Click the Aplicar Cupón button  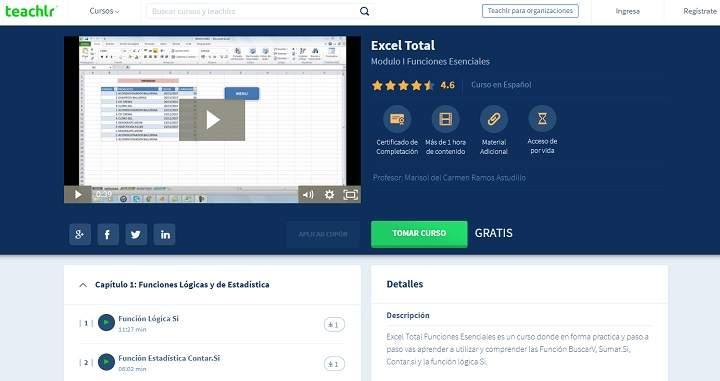(x=323, y=234)
